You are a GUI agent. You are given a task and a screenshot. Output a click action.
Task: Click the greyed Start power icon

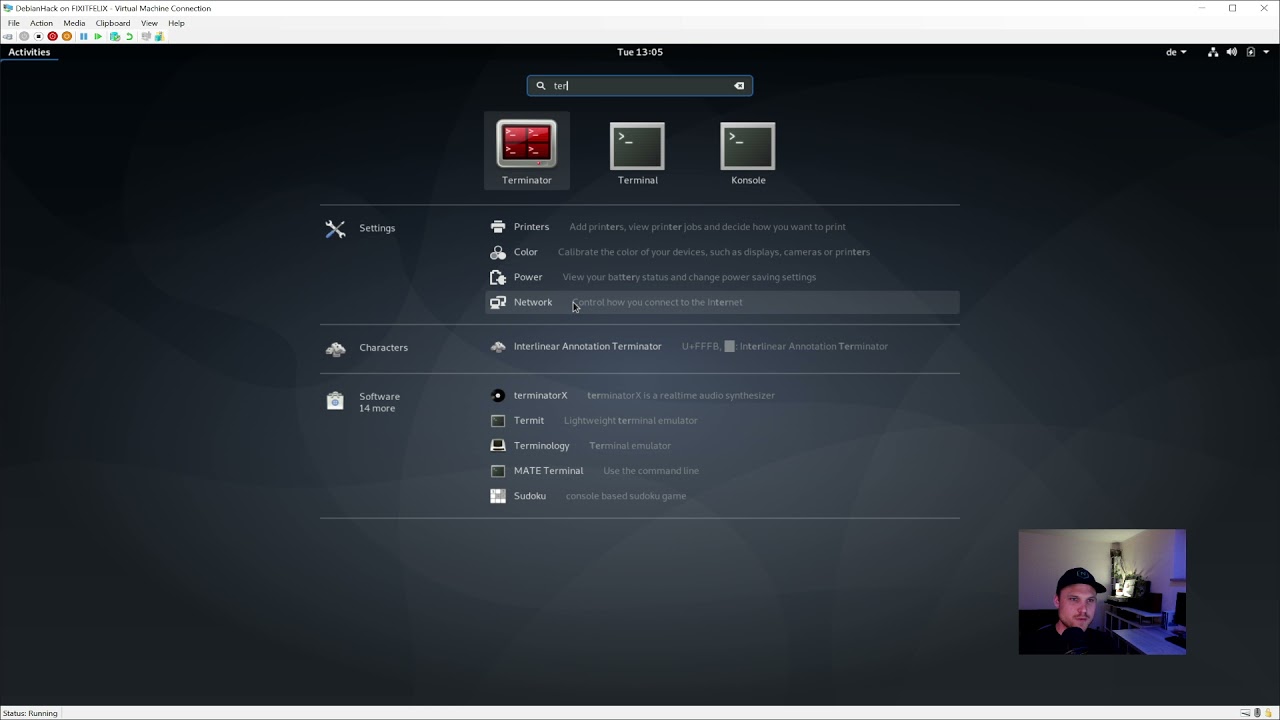tap(24, 37)
